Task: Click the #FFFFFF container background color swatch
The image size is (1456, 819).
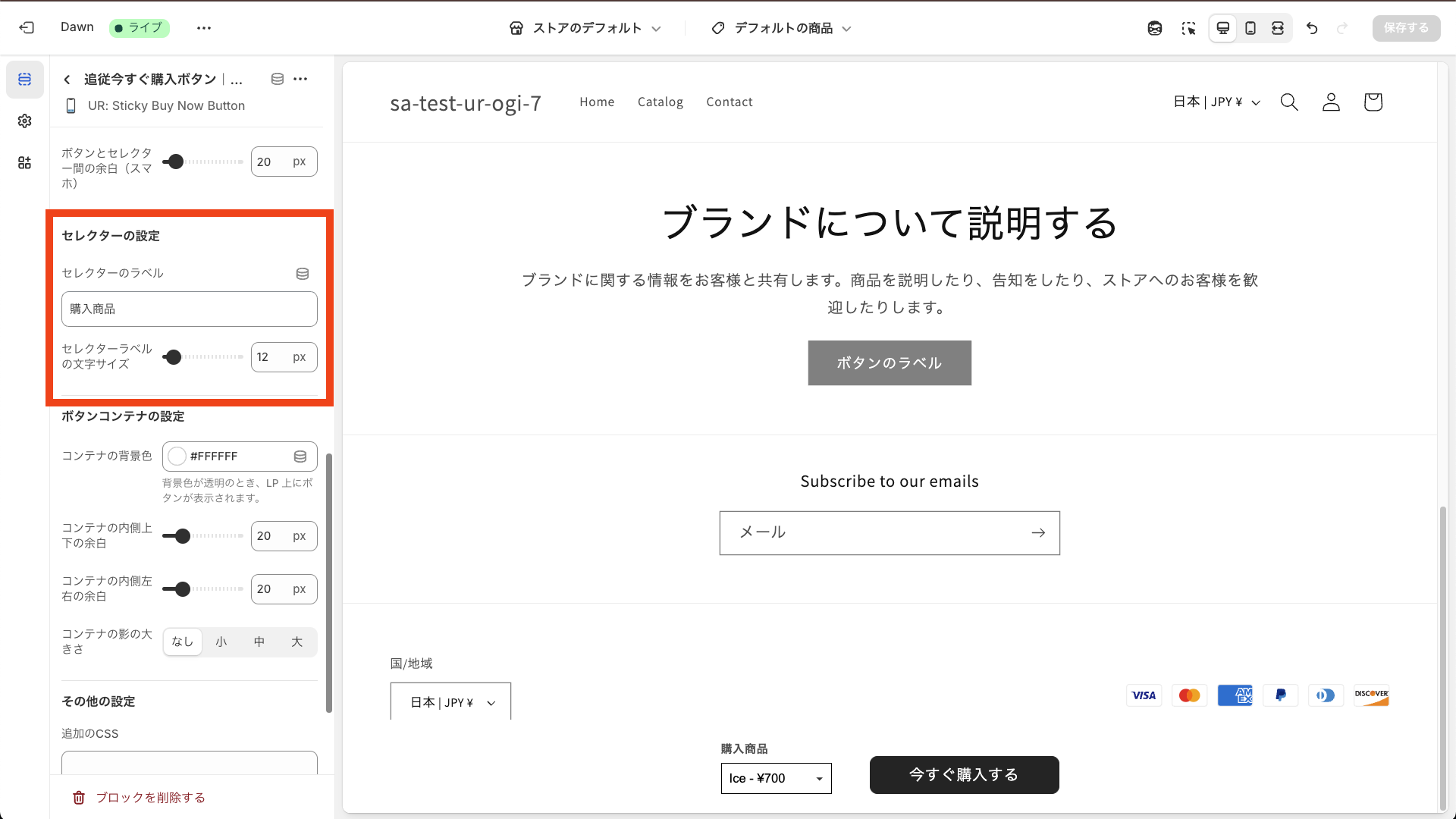Action: (177, 456)
